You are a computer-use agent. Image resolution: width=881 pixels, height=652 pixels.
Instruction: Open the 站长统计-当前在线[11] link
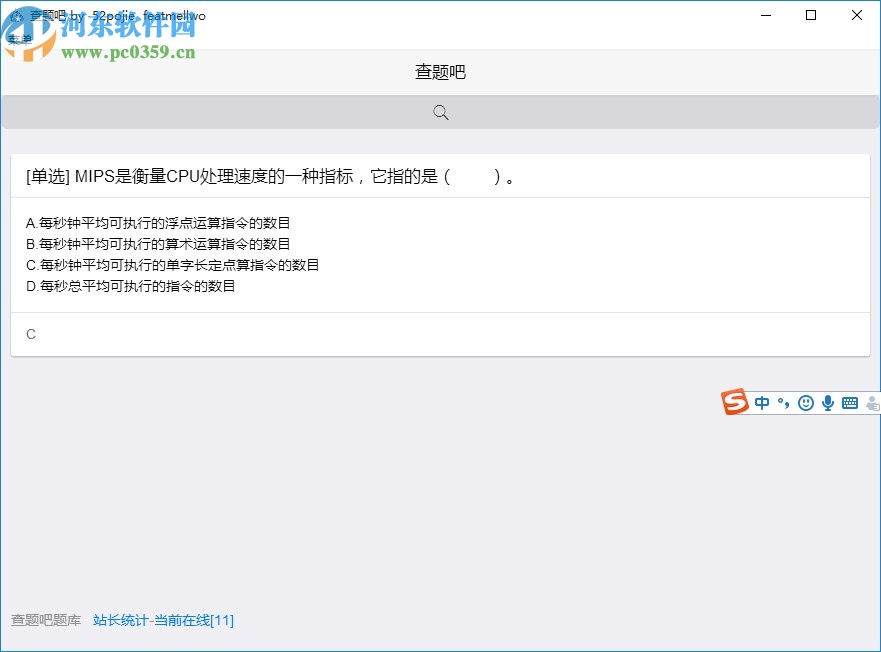click(x=163, y=620)
